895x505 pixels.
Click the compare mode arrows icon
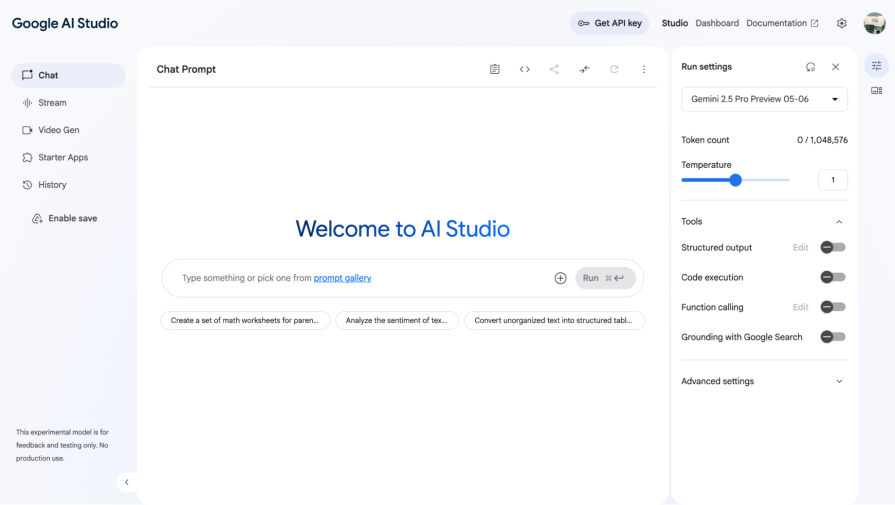click(584, 69)
